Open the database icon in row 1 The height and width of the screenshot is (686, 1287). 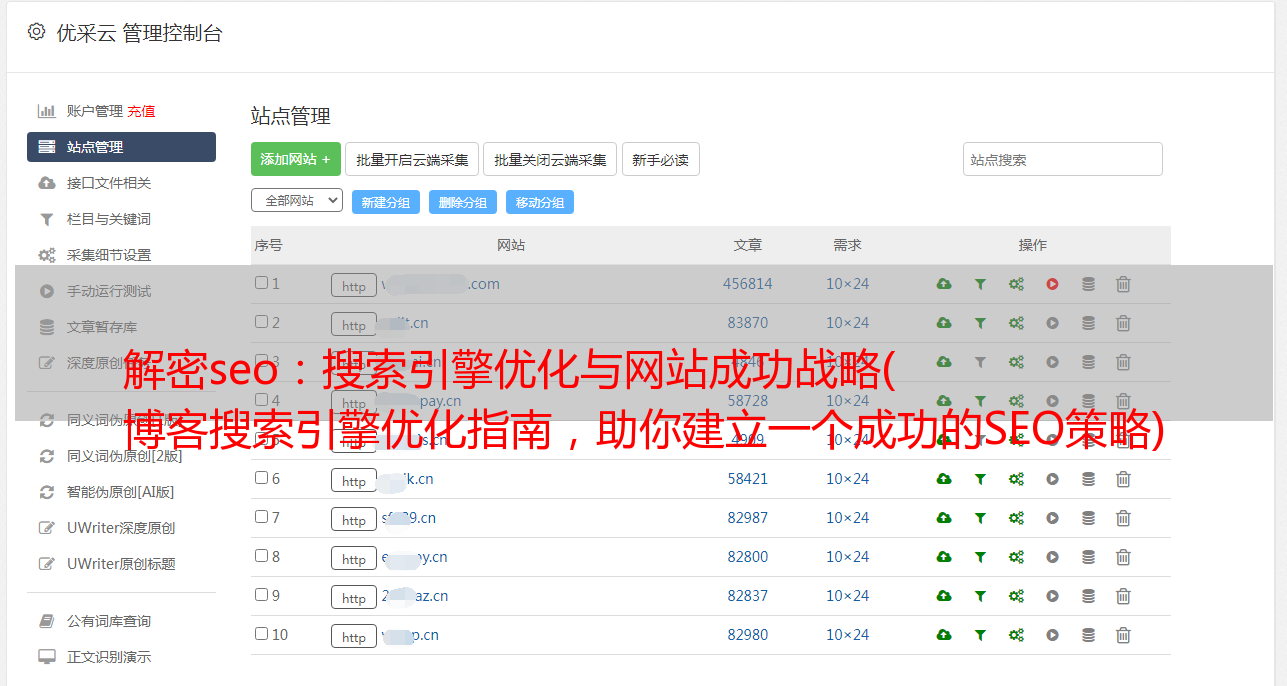pos(1088,284)
